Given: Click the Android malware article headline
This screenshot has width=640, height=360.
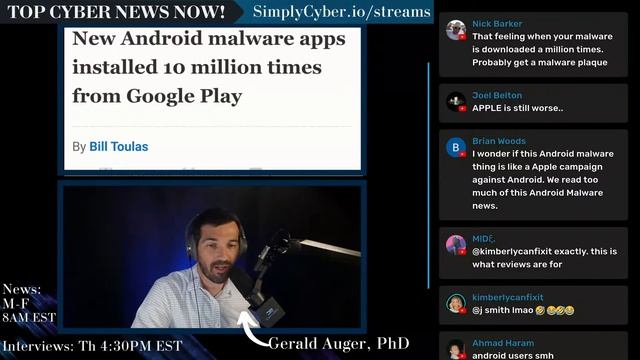Looking at the screenshot, I should coord(209,67).
